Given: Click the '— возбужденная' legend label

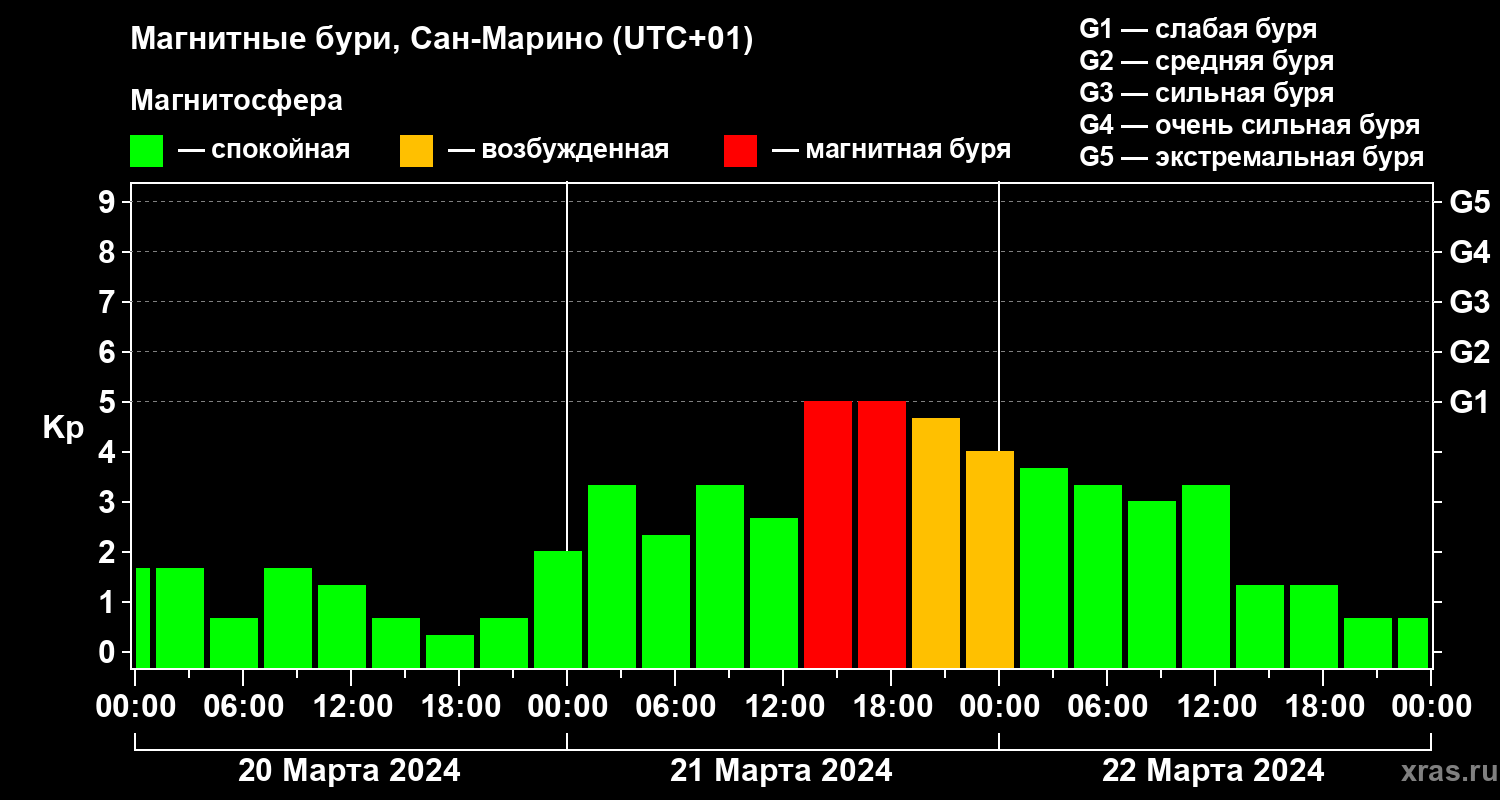Looking at the screenshot, I should pyautogui.click(x=558, y=151).
